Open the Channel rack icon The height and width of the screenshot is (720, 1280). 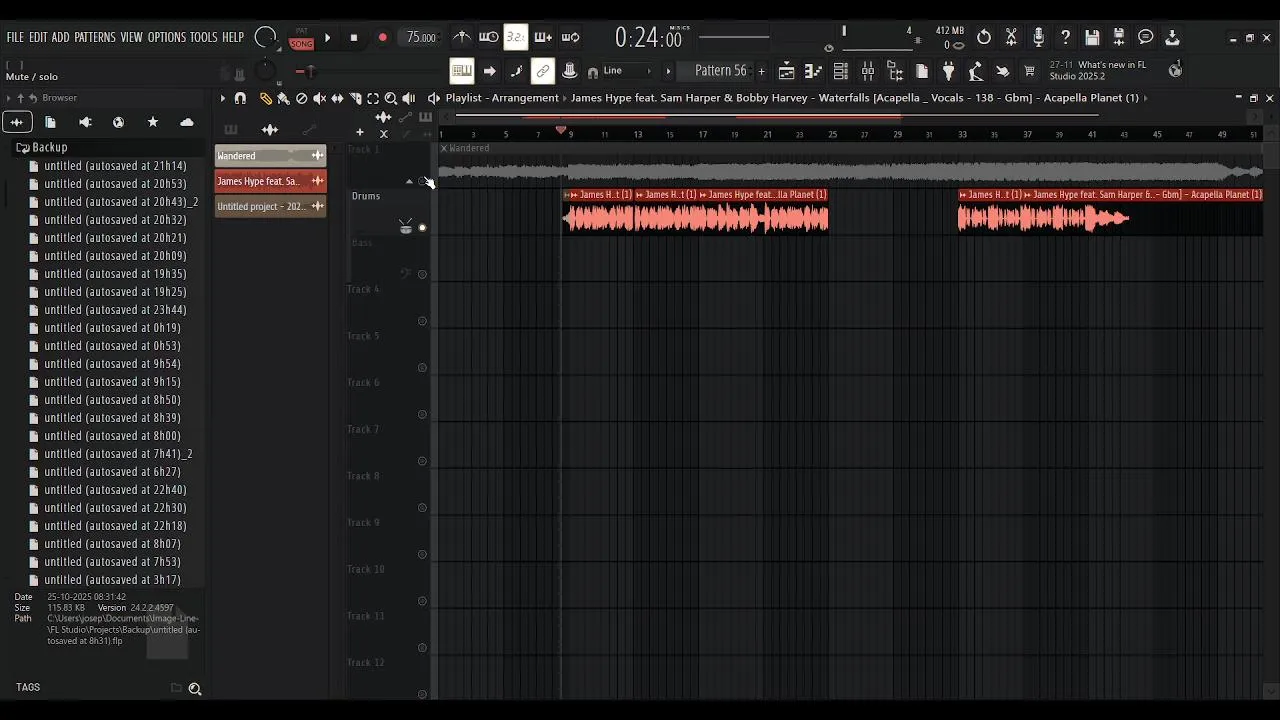point(840,71)
